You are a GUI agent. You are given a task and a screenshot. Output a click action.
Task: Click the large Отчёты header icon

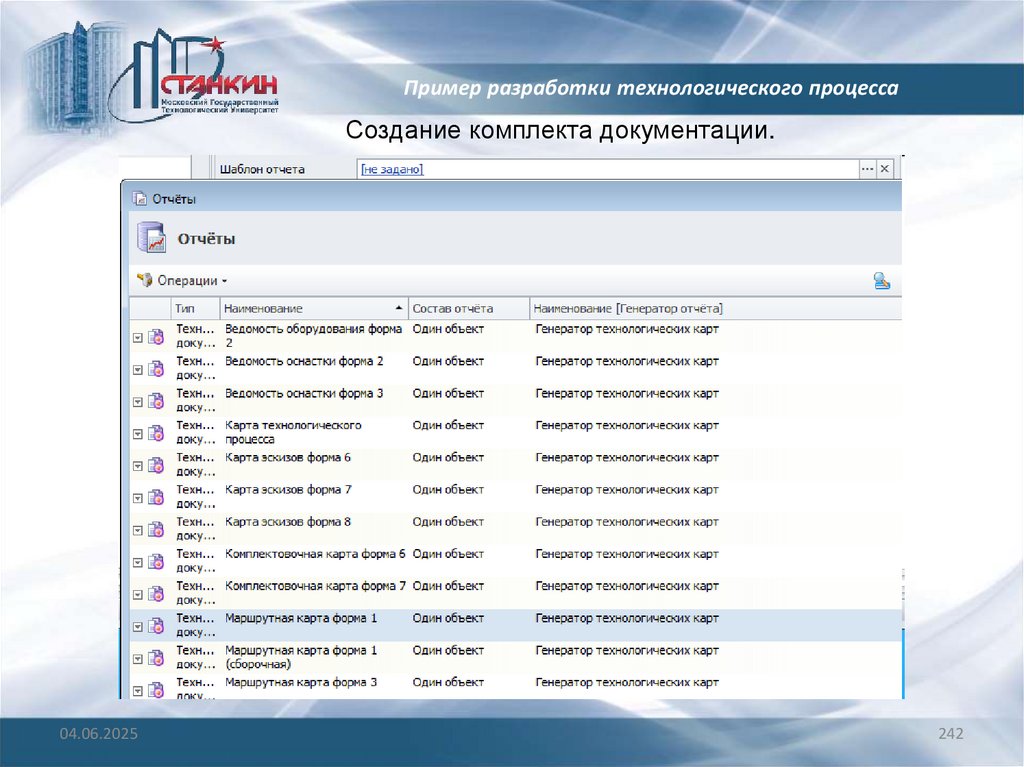tap(150, 239)
